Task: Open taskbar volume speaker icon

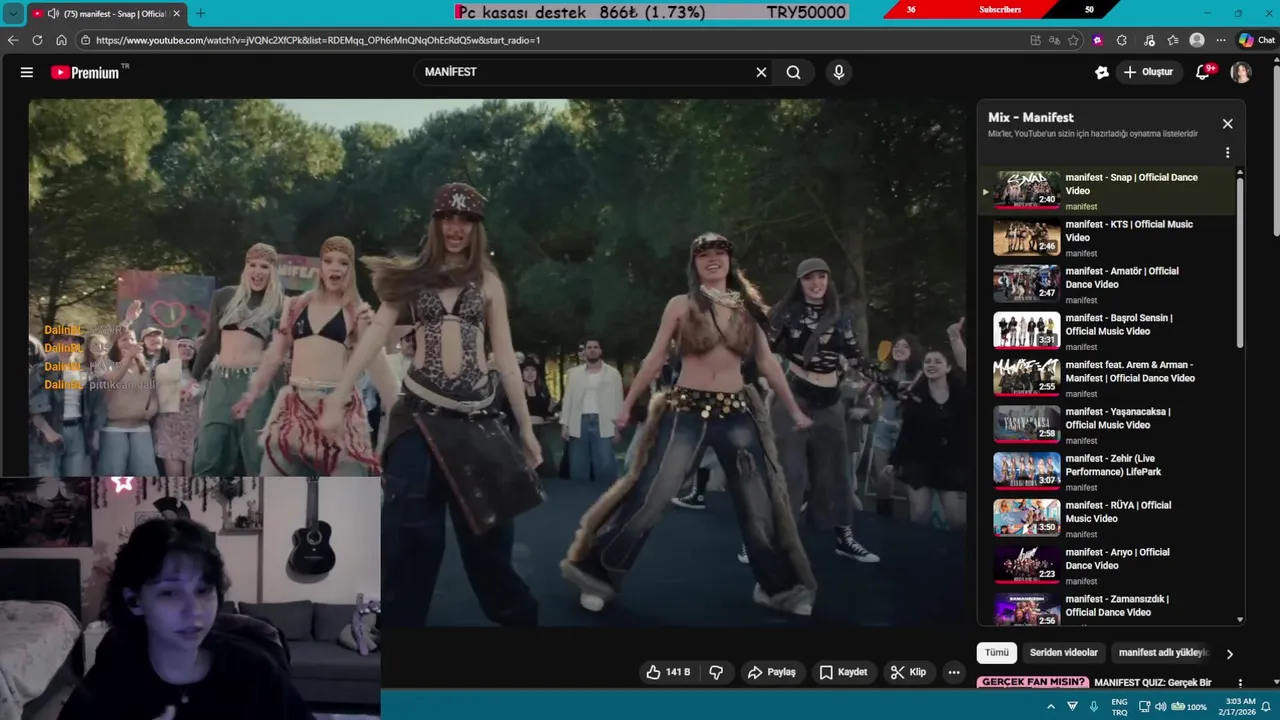Action: [x=1161, y=706]
